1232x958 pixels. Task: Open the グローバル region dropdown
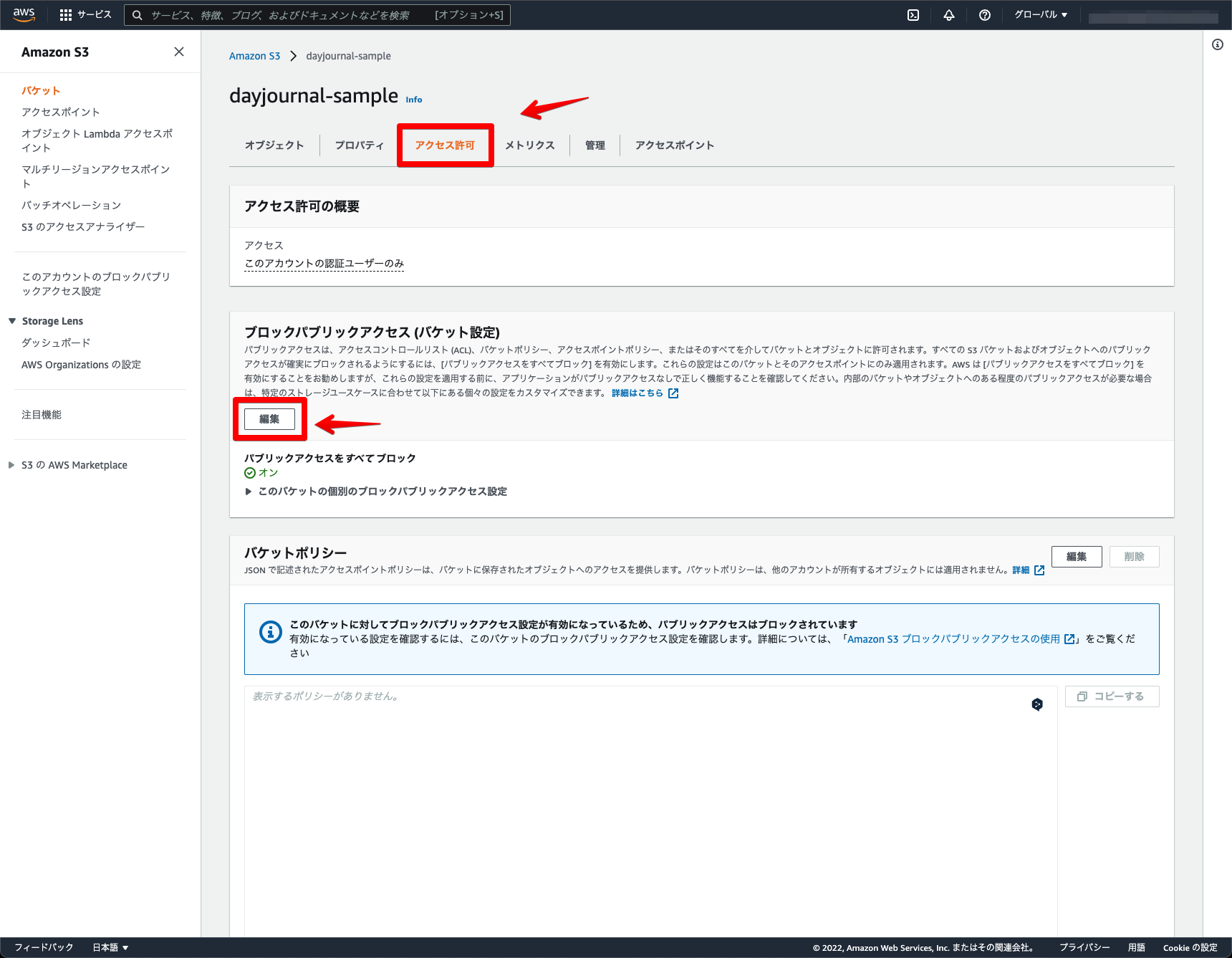[x=1041, y=15]
